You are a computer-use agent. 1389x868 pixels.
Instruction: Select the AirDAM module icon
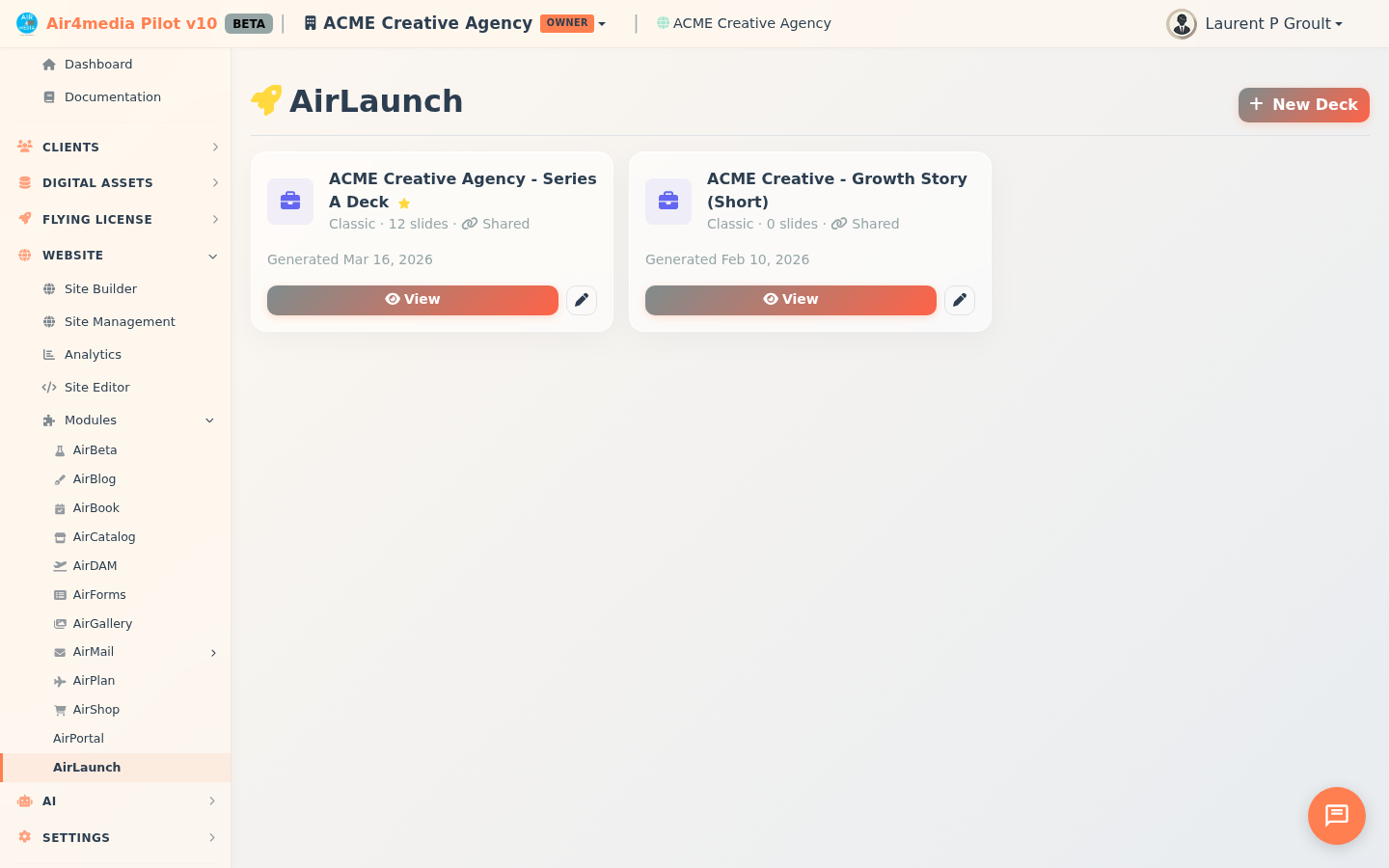[59, 565]
